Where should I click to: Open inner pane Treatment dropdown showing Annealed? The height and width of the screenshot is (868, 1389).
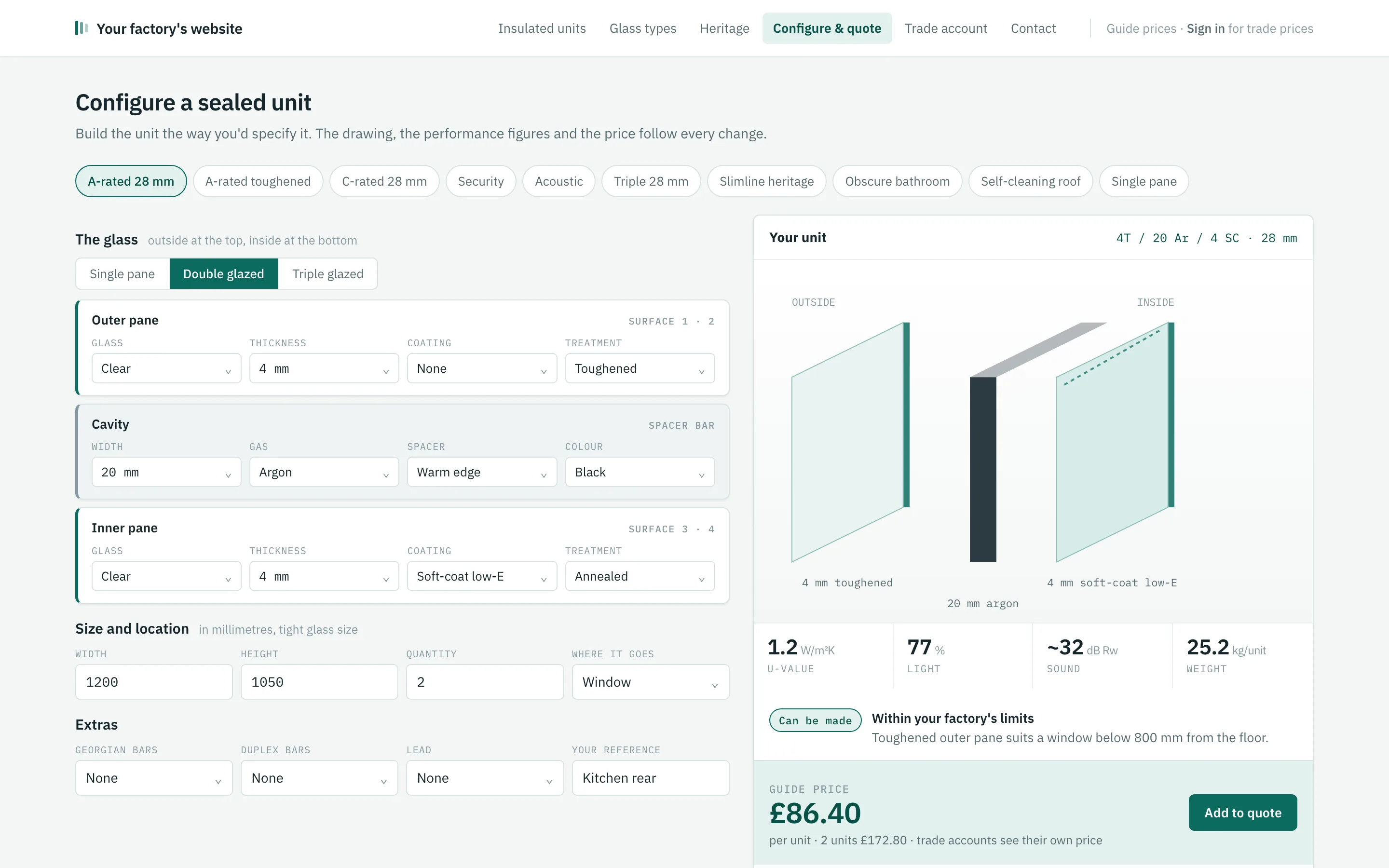click(x=640, y=576)
